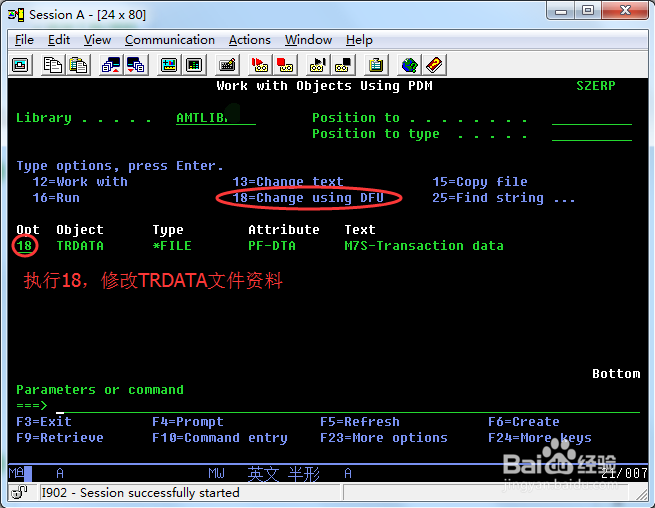Open the File menu
The image size is (655, 508).
tap(24, 40)
